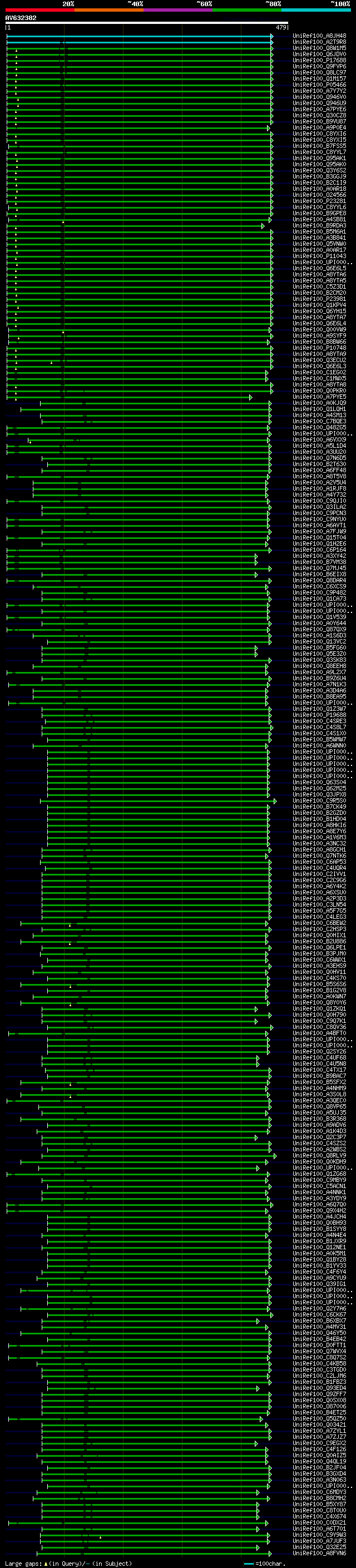Open the UniRef100_A7FJW9 entry

(319, 532)
